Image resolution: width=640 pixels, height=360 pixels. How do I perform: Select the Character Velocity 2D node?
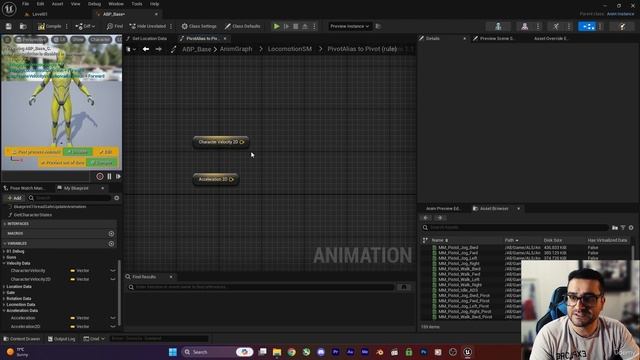tap(221, 142)
